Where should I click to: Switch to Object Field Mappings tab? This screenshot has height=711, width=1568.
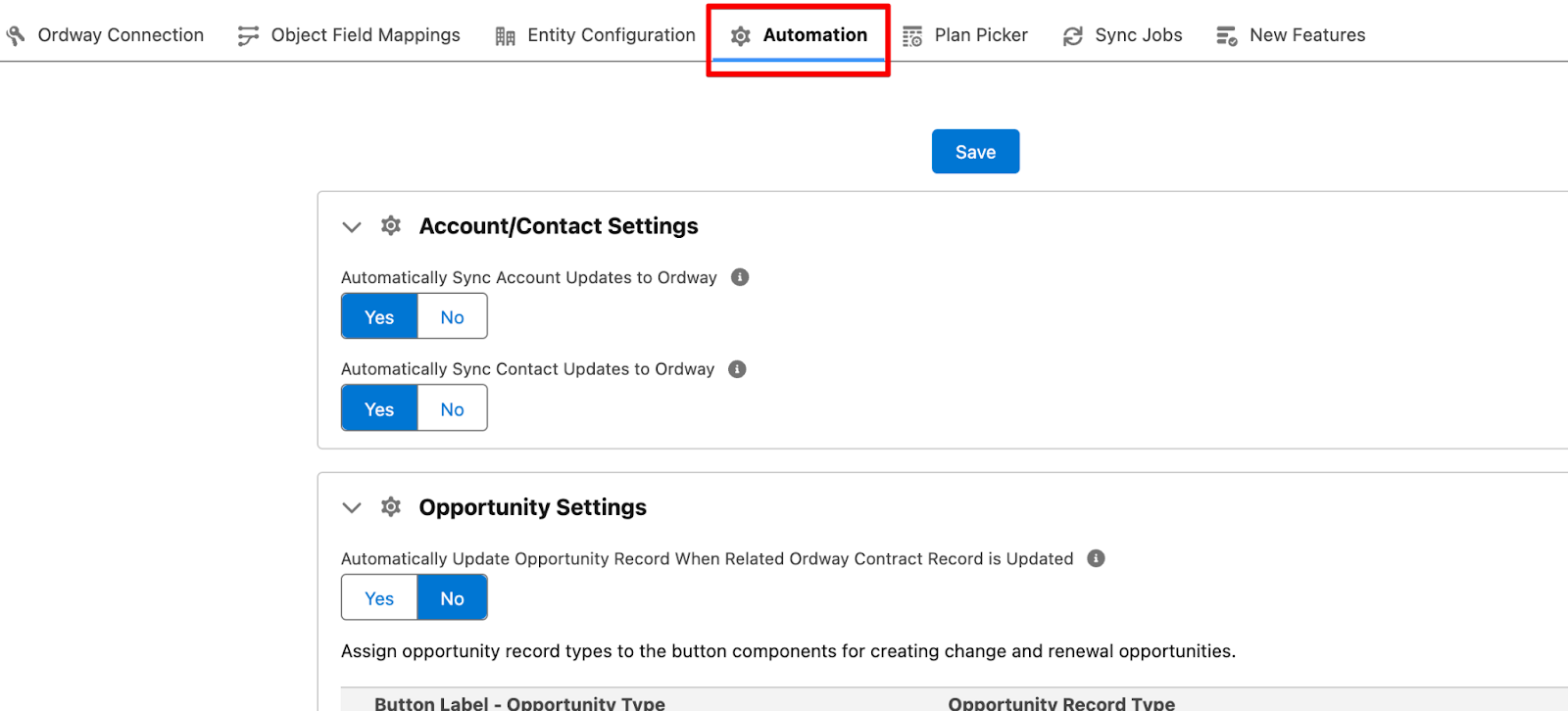tap(349, 35)
